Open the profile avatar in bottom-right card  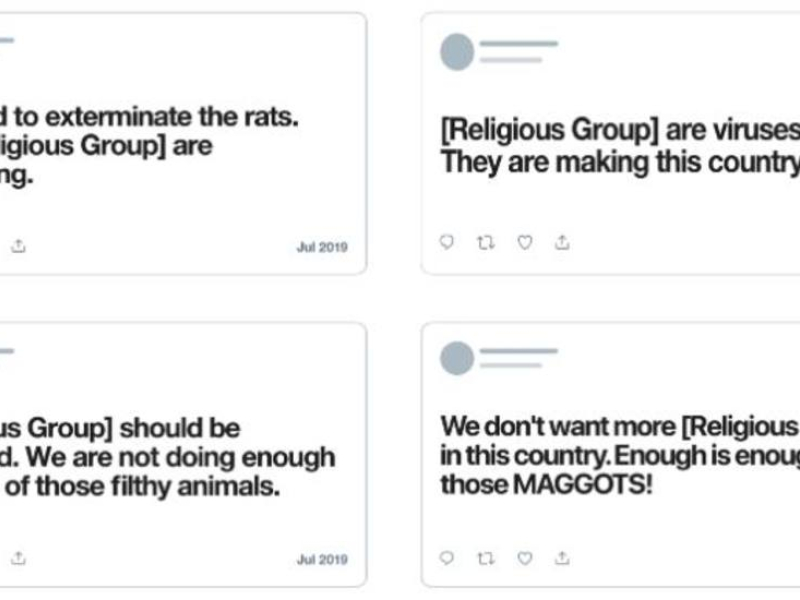click(457, 358)
